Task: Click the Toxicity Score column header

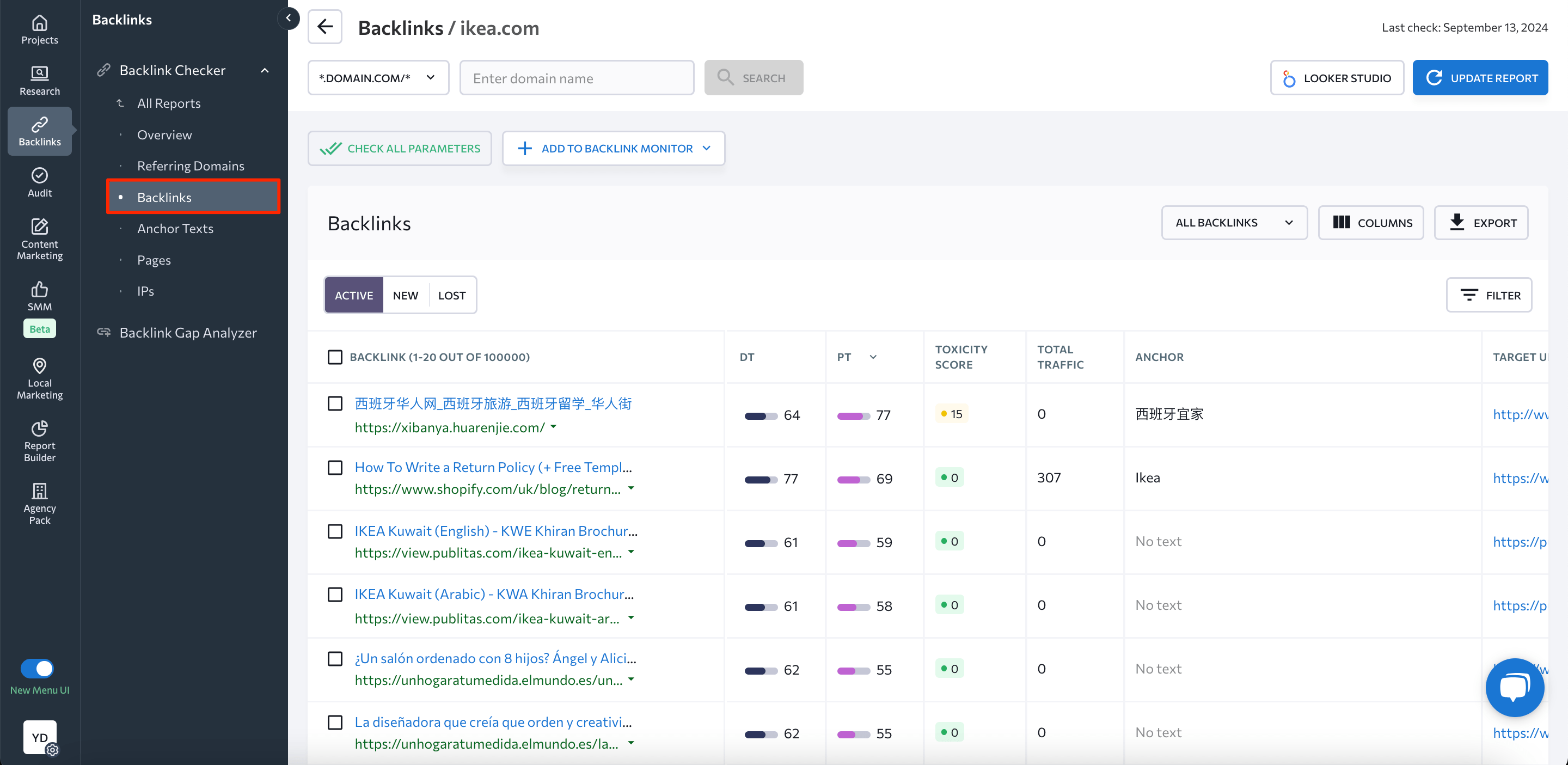Action: pos(961,357)
